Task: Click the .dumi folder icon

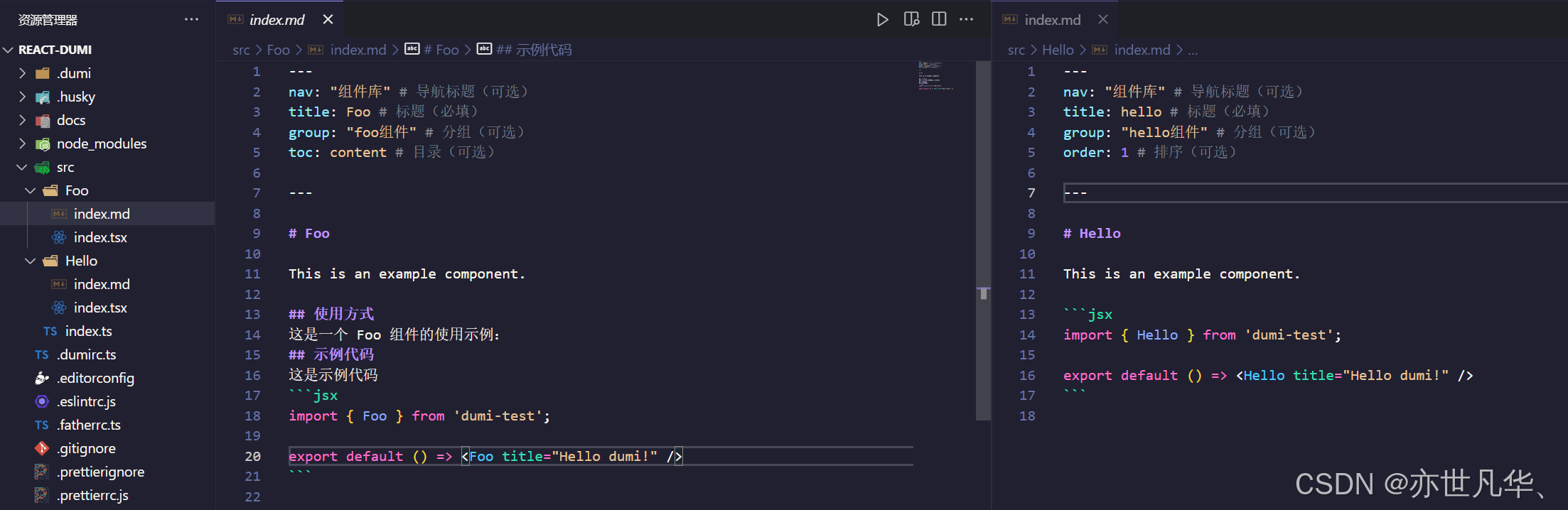Action: click(x=43, y=73)
